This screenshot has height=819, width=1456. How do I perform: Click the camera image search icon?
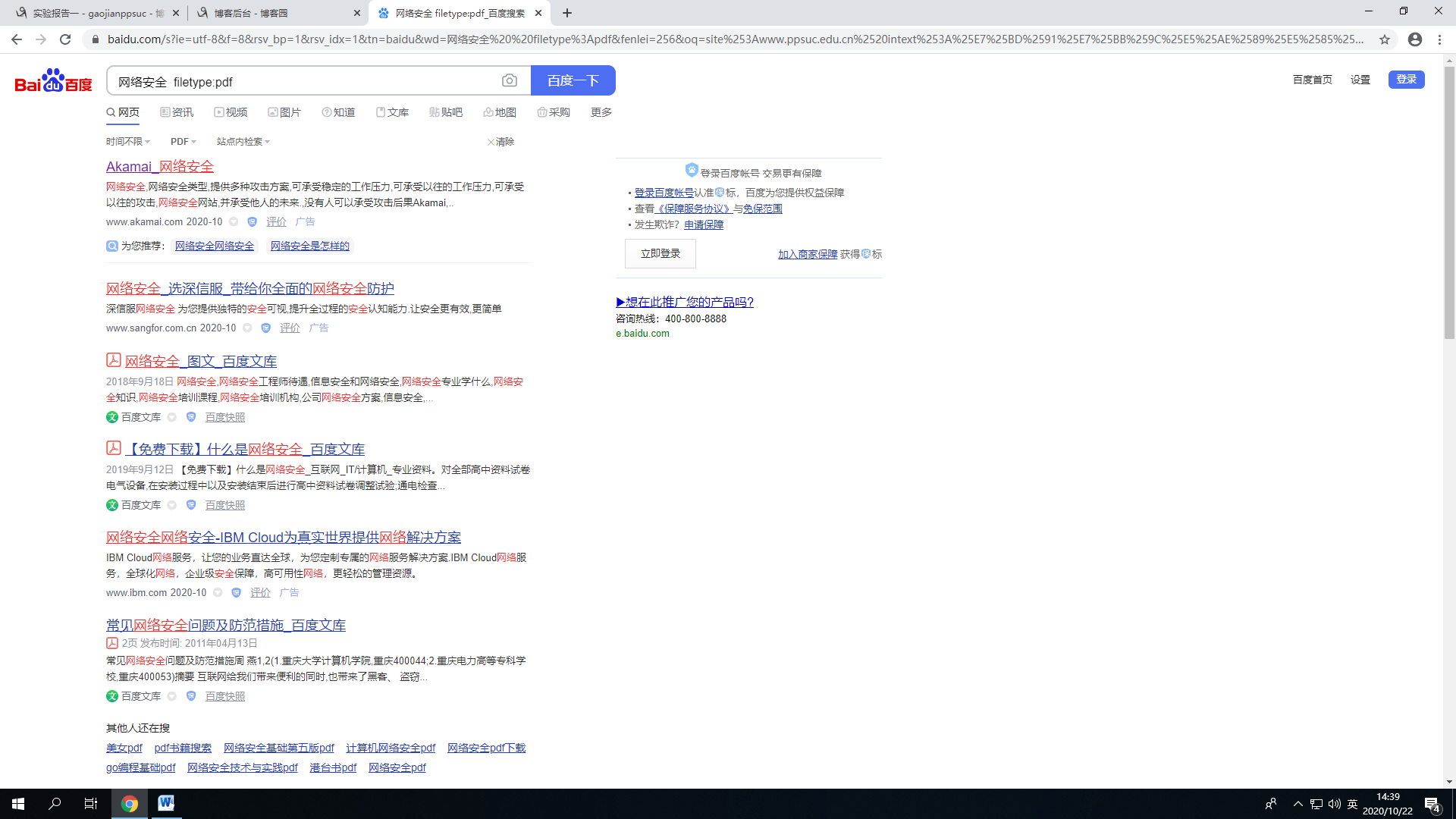[x=510, y=80]
